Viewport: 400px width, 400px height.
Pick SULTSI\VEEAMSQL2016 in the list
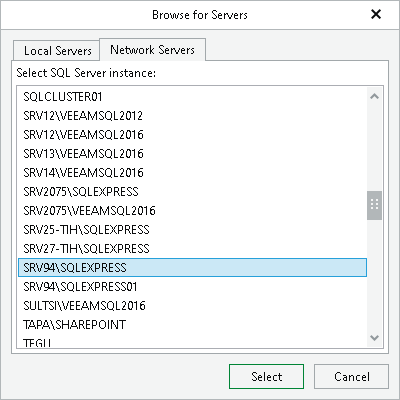(x=192, y=306)
